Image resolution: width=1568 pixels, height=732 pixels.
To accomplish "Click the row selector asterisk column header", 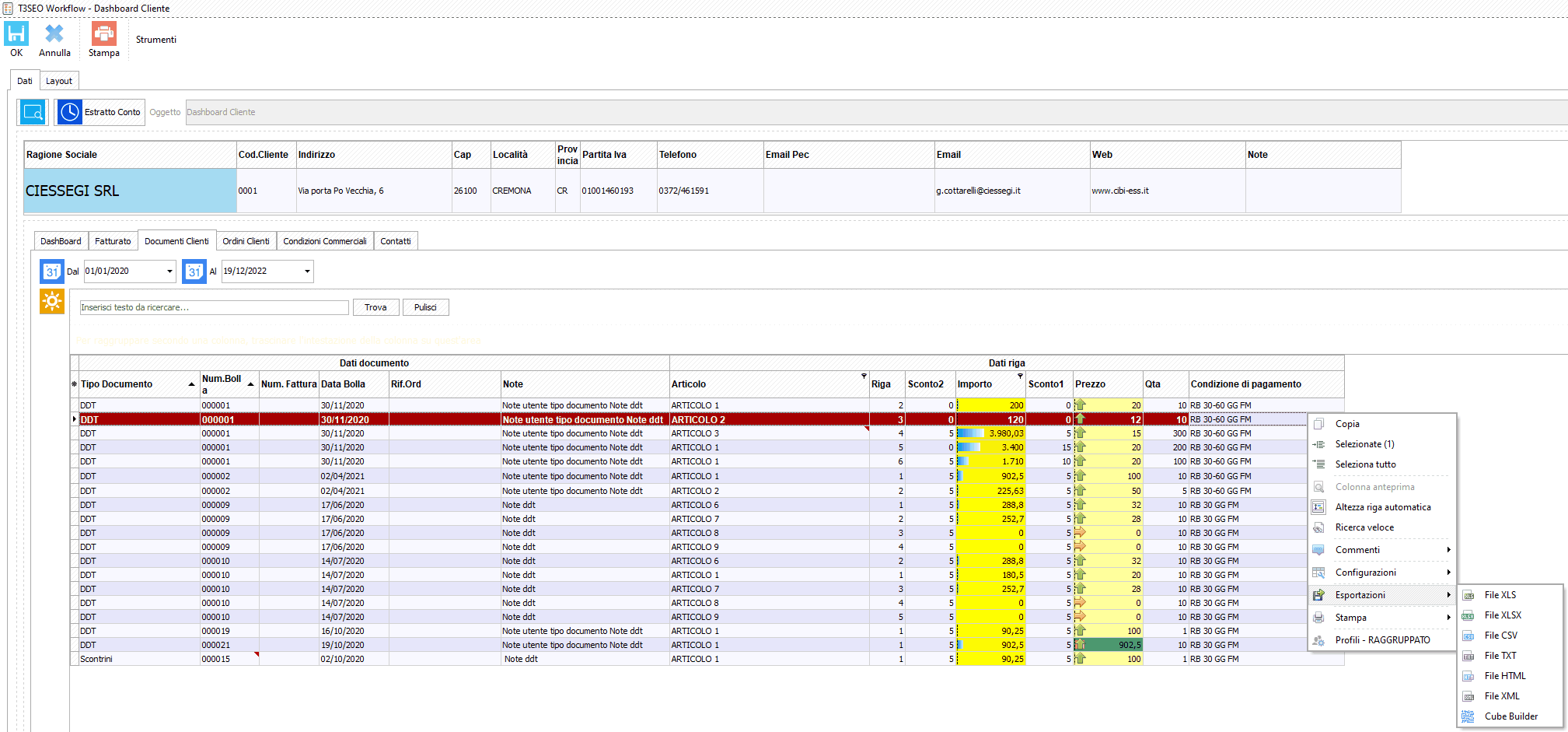I will [75, 384].
